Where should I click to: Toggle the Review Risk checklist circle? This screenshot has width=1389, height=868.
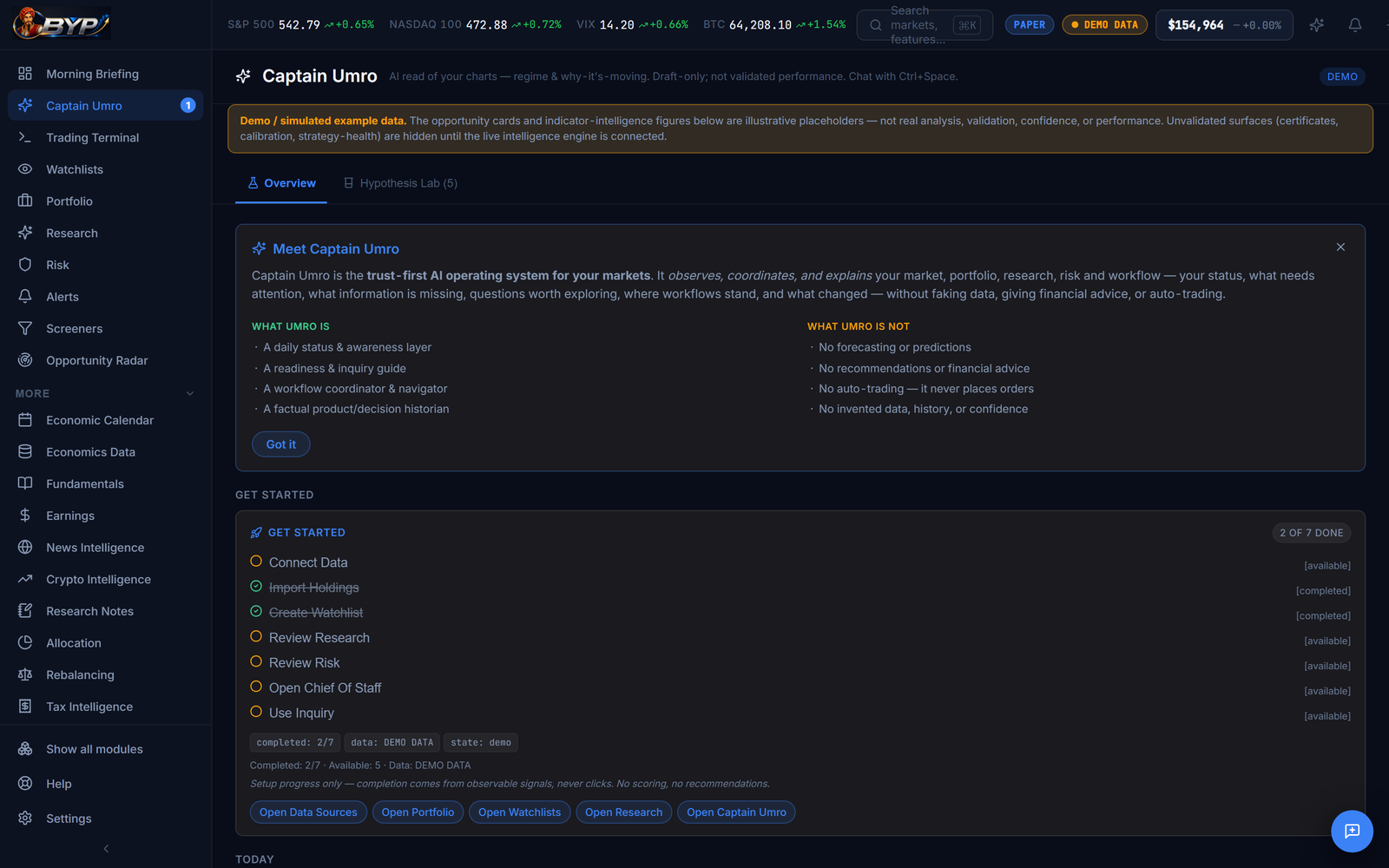256,661
